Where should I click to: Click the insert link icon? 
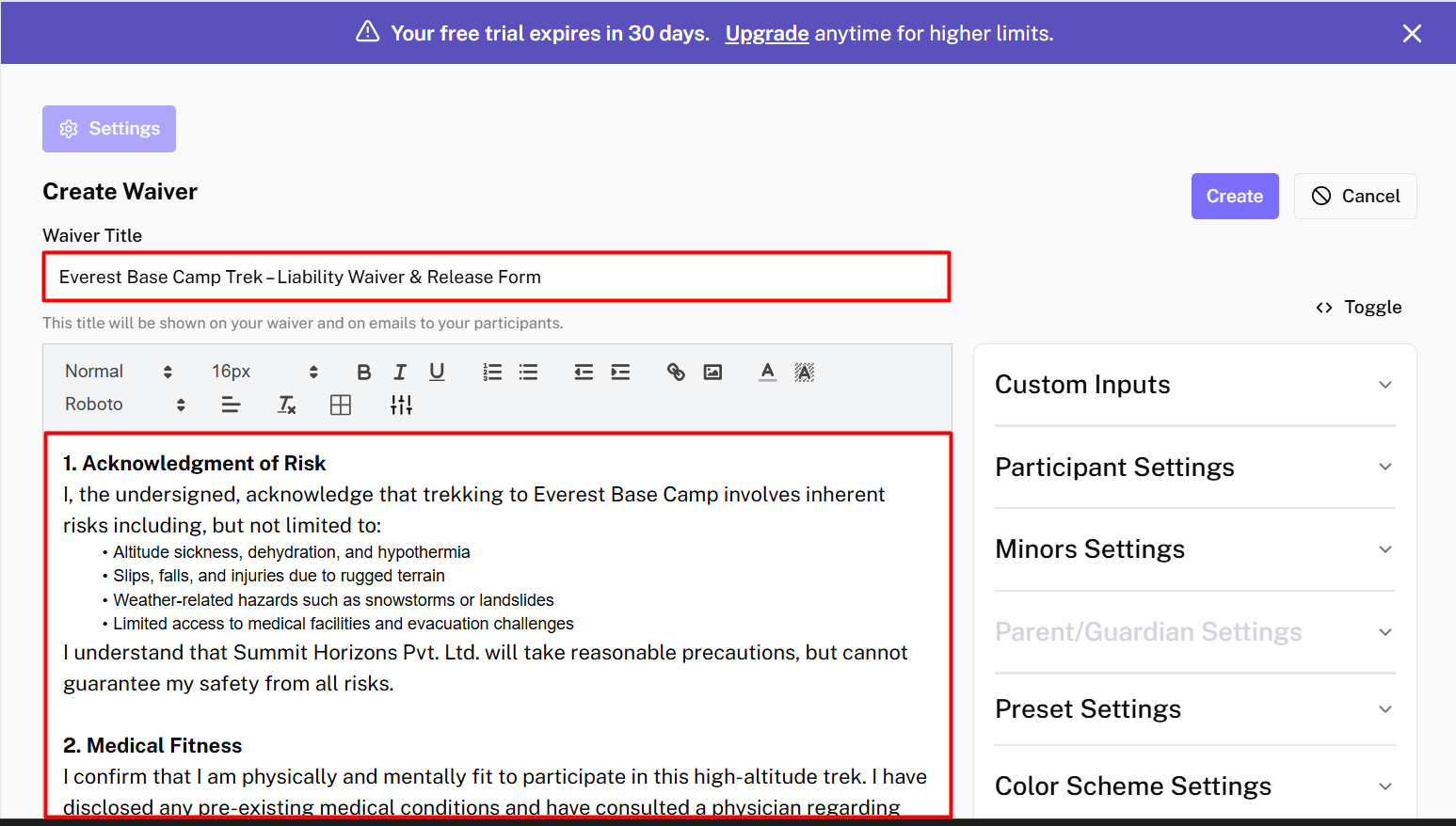pyautogui.click(x=676, y=373)
